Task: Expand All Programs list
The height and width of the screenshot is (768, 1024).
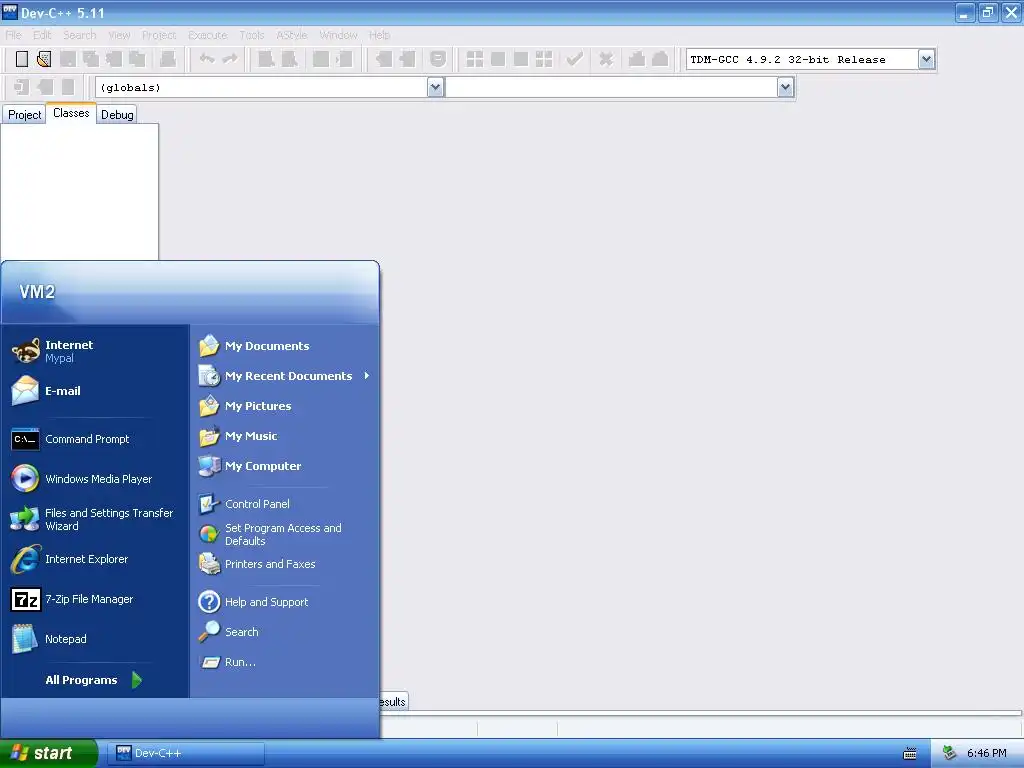Action: click(x=93, y=680)
